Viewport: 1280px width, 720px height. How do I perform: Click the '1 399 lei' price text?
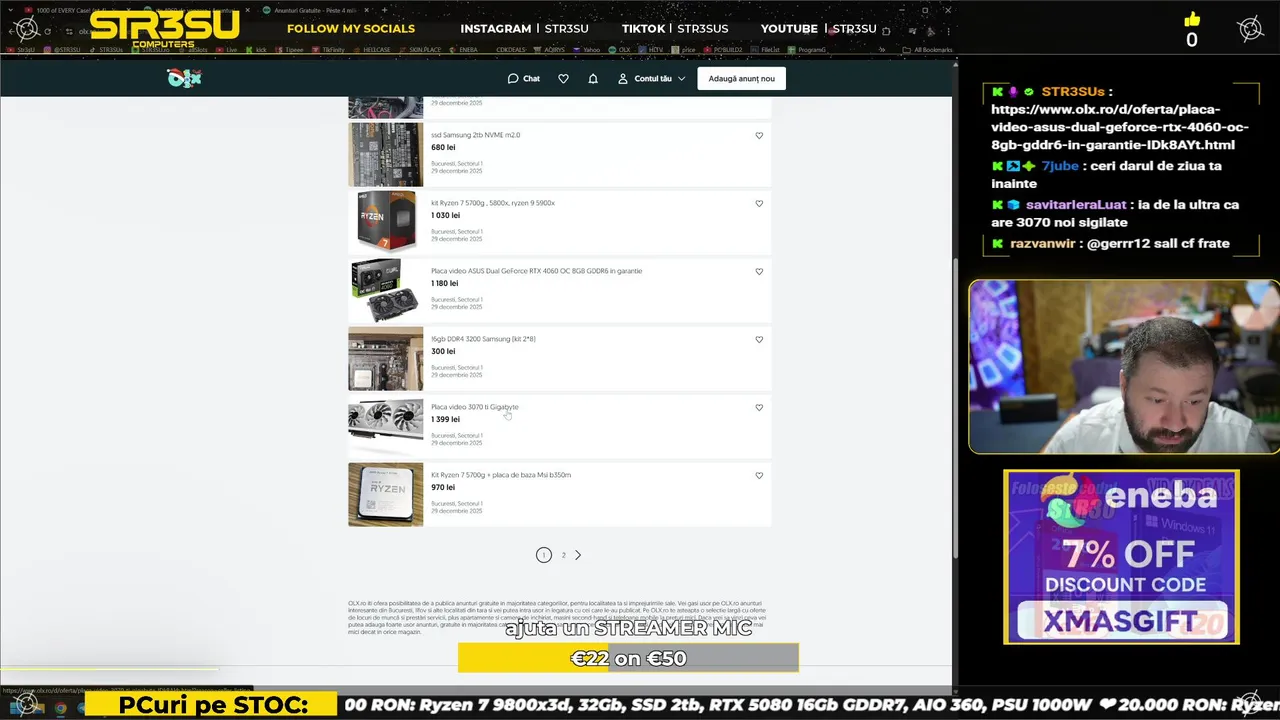click(x=445, y=419)
